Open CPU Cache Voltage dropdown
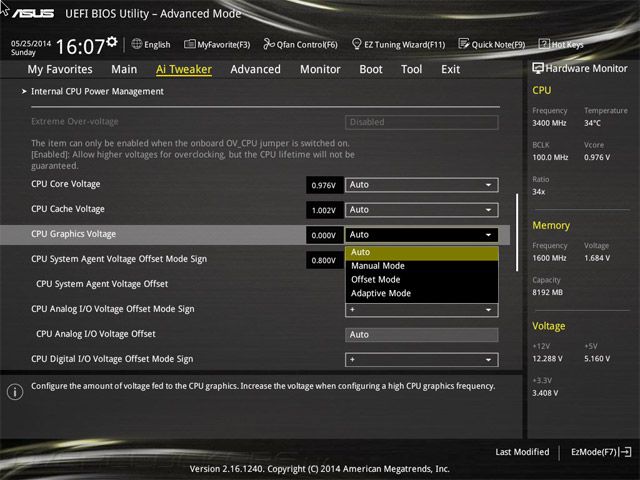The width and height of the screenshot is (640, 480). [422, 210]
